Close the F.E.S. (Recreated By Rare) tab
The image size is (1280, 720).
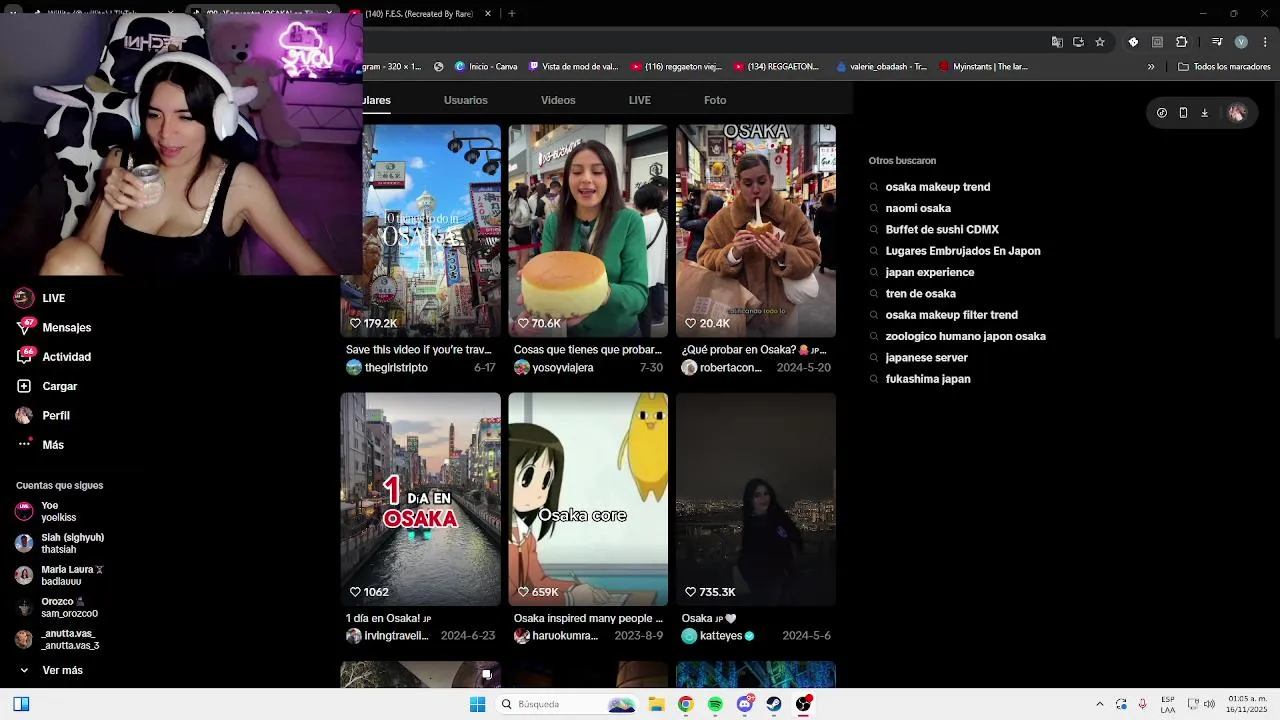pyautogui.click(x=488, y=14)
